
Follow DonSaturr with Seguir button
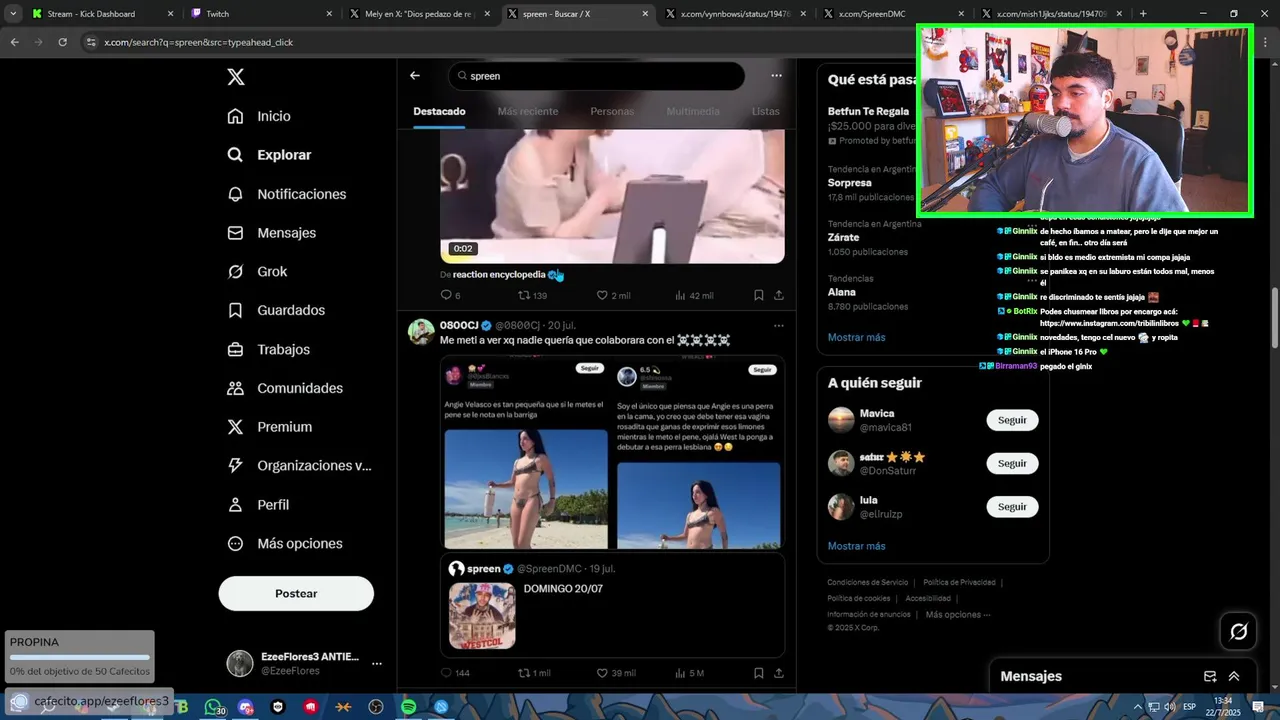tap(1012, 463)
